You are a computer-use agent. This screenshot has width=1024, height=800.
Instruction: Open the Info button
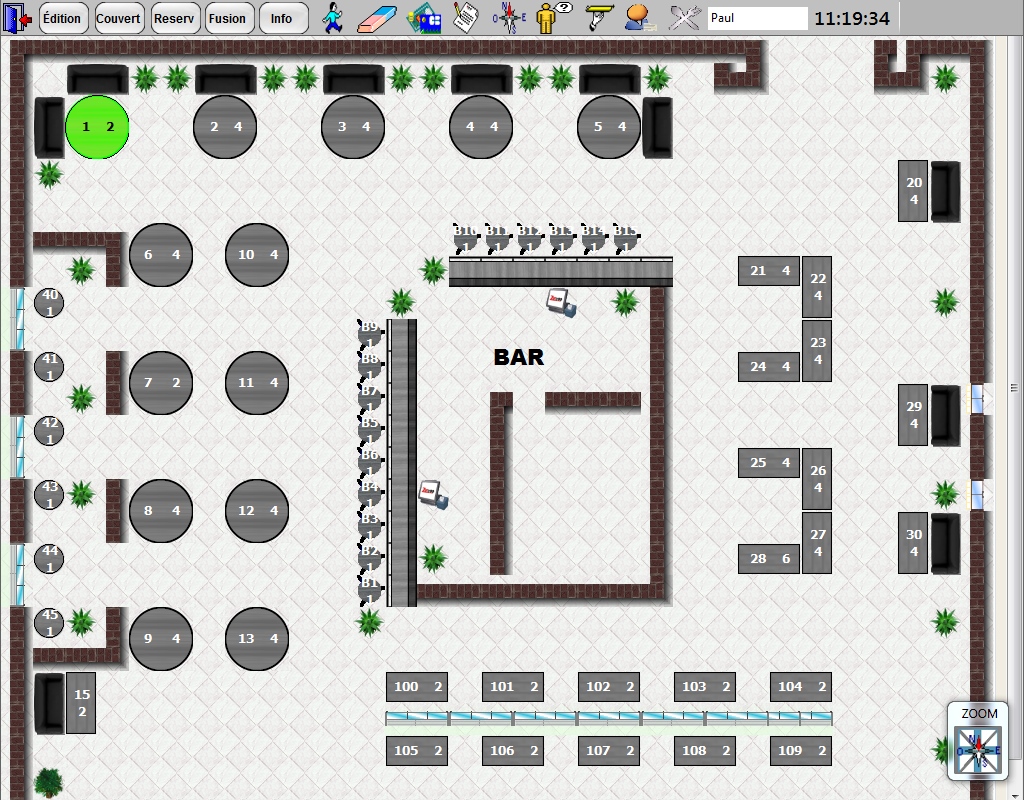[x=282, y=18]
